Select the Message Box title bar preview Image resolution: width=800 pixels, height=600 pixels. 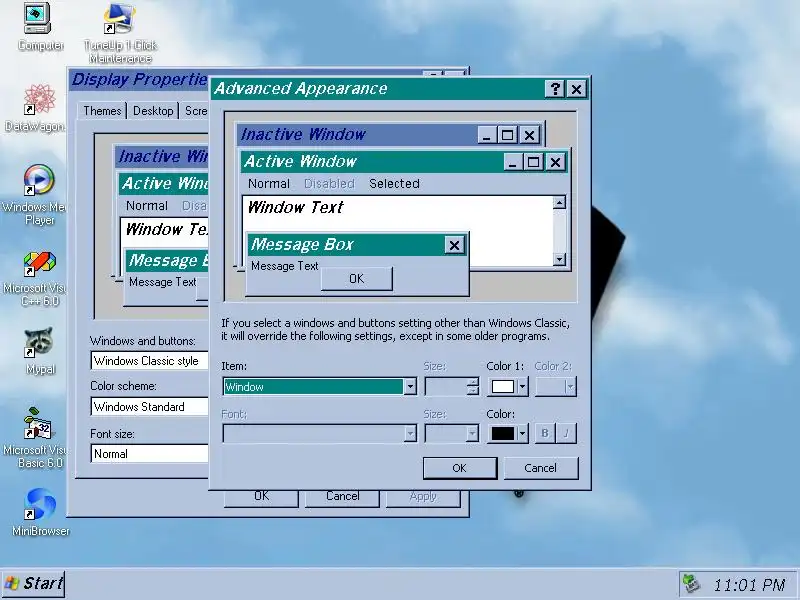[x=346, y=245]
